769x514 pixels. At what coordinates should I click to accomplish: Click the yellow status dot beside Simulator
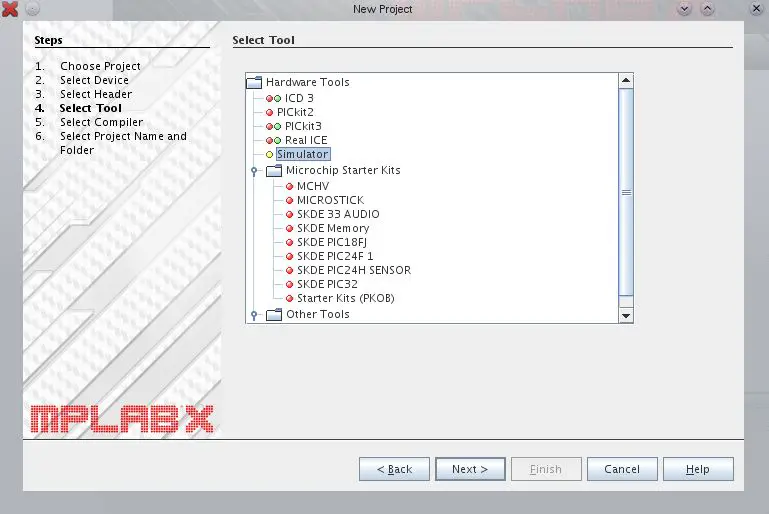coord(269,154)
